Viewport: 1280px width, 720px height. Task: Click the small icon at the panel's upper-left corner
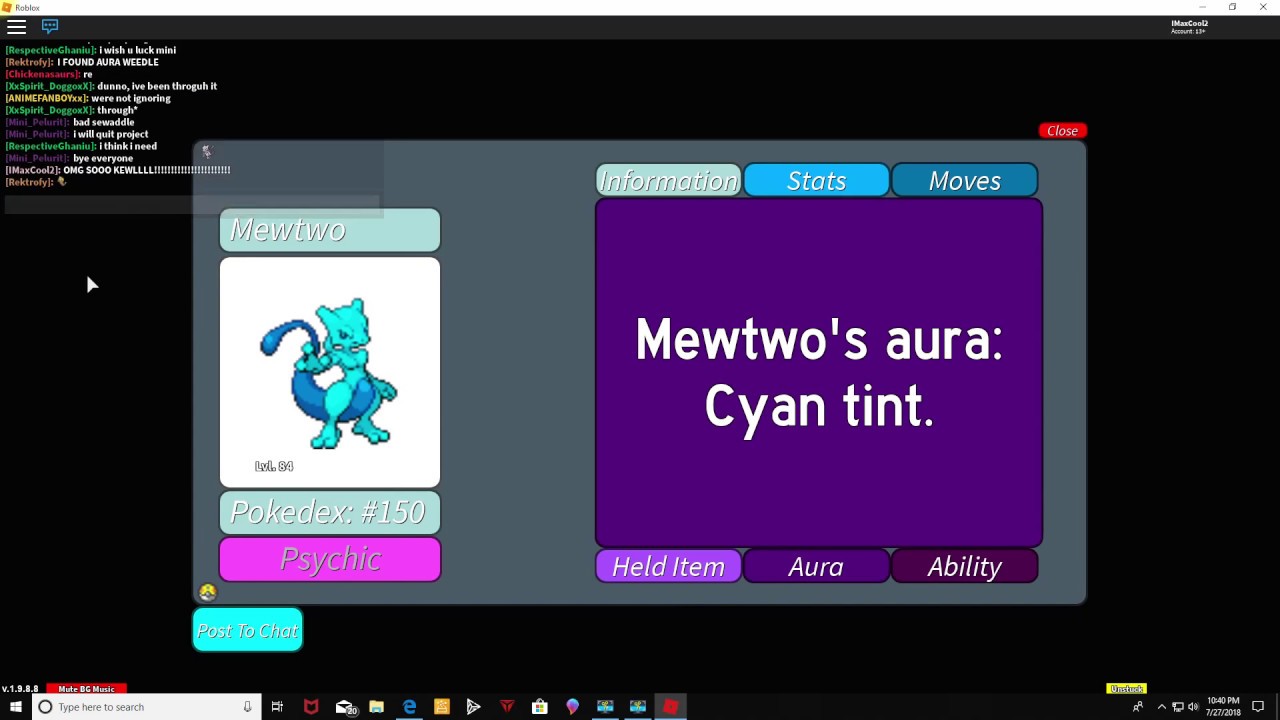coord(206,152)
